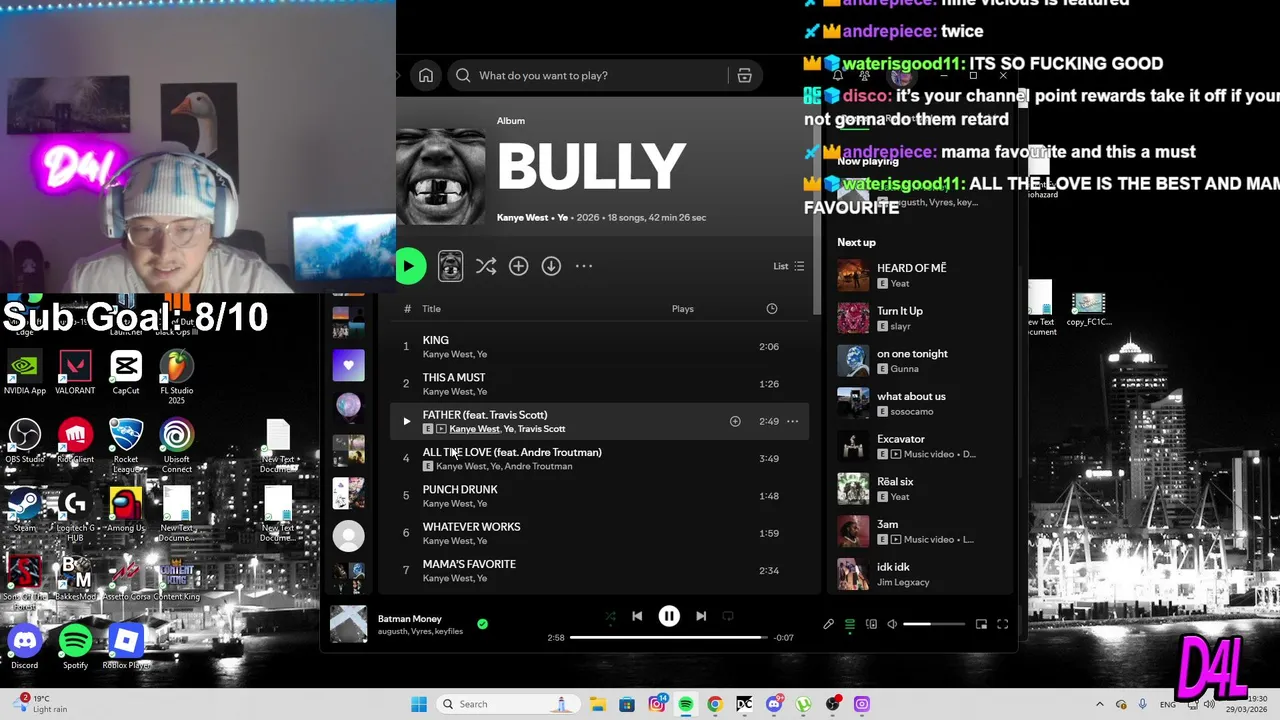The width and height of the screenshot is (1280, 720).
Task: Add BULLY album to Your Library
Action: 518,266
